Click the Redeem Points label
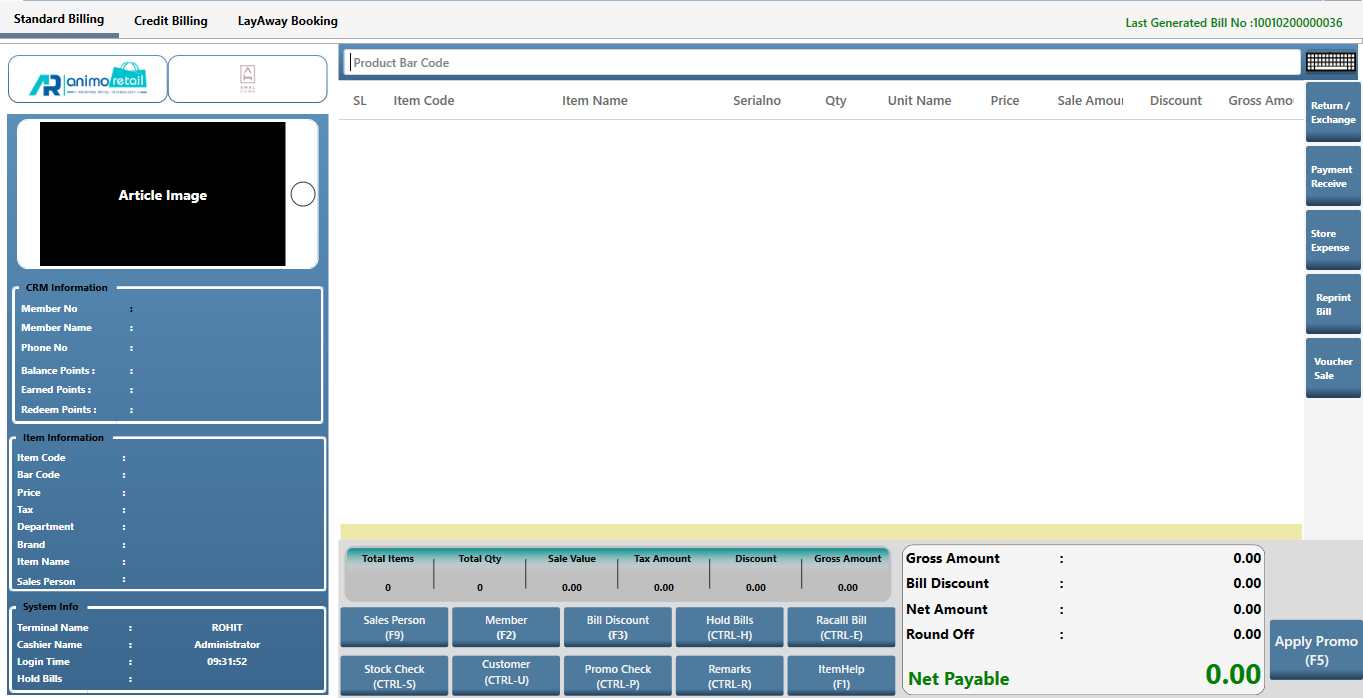The width and height of the screenshot is (1363, 698). (x=59, y=410)
